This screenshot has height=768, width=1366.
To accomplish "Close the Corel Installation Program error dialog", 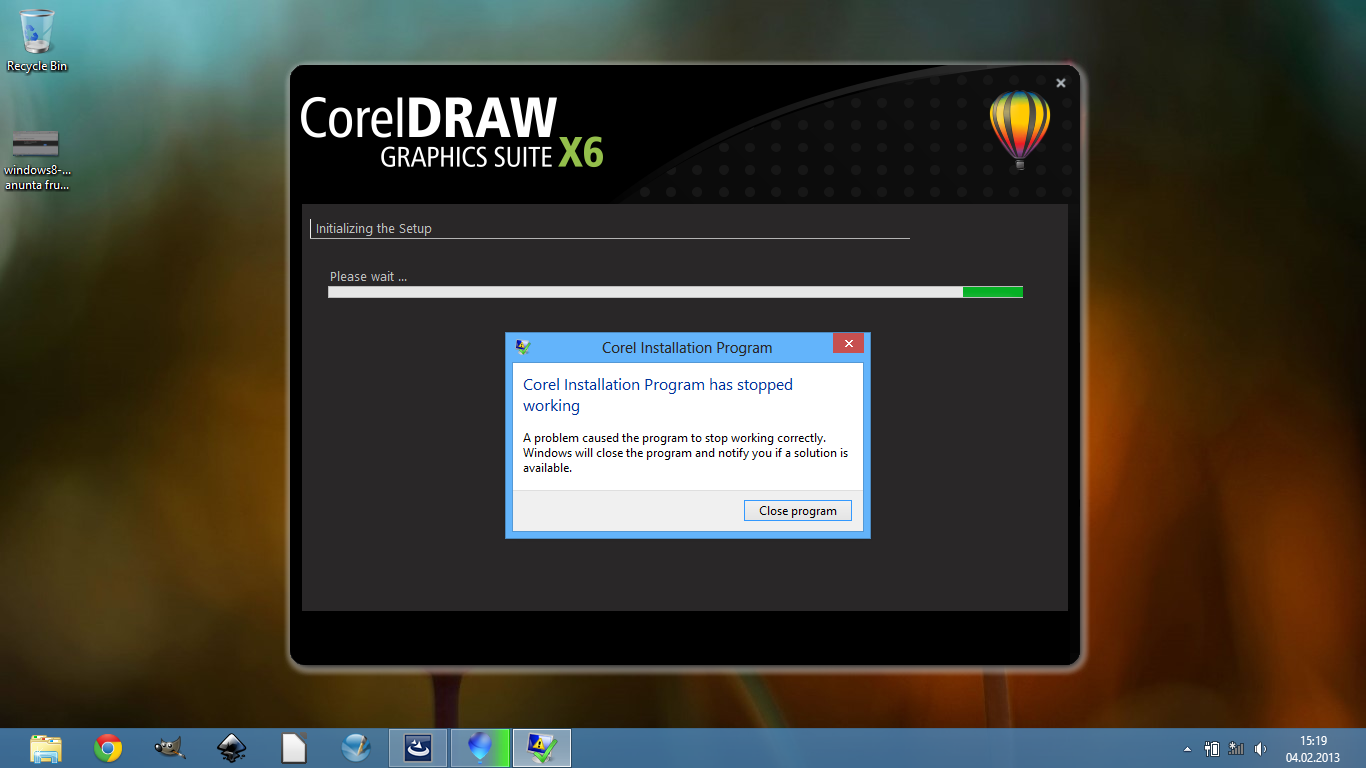I will pos(848,344).
